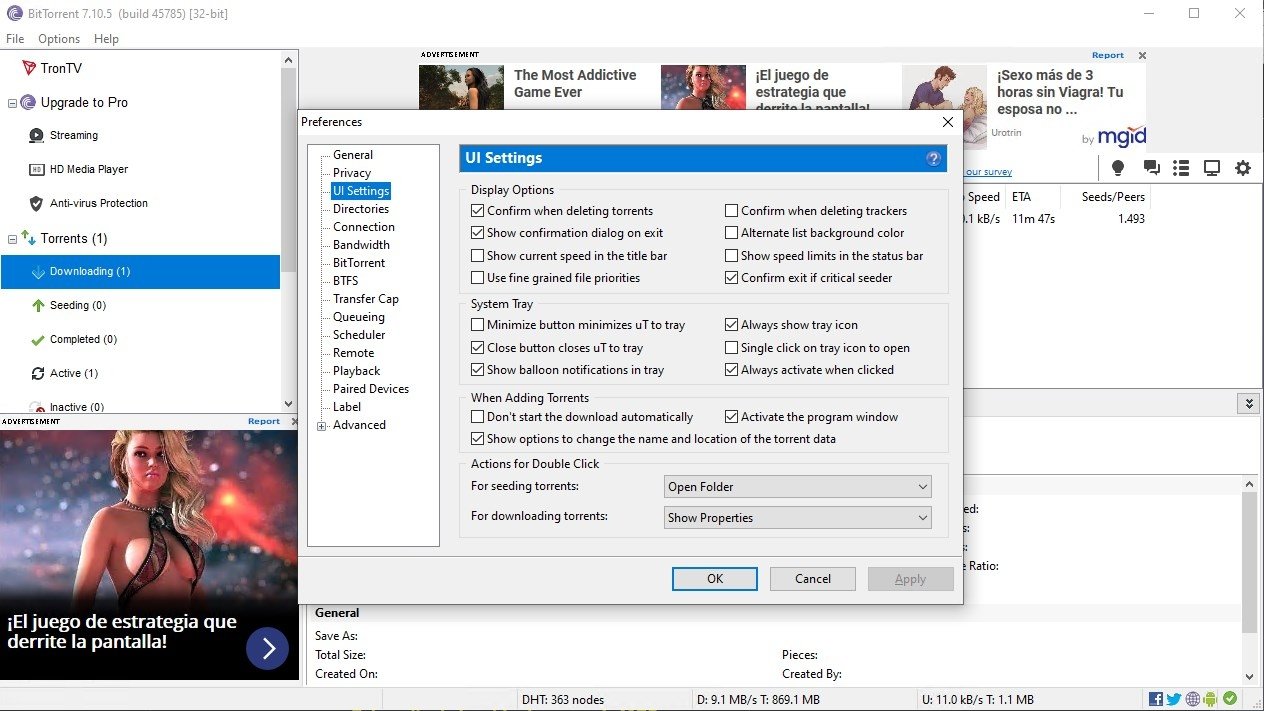Enable Show current speed in the title bar

pos(478,256)
